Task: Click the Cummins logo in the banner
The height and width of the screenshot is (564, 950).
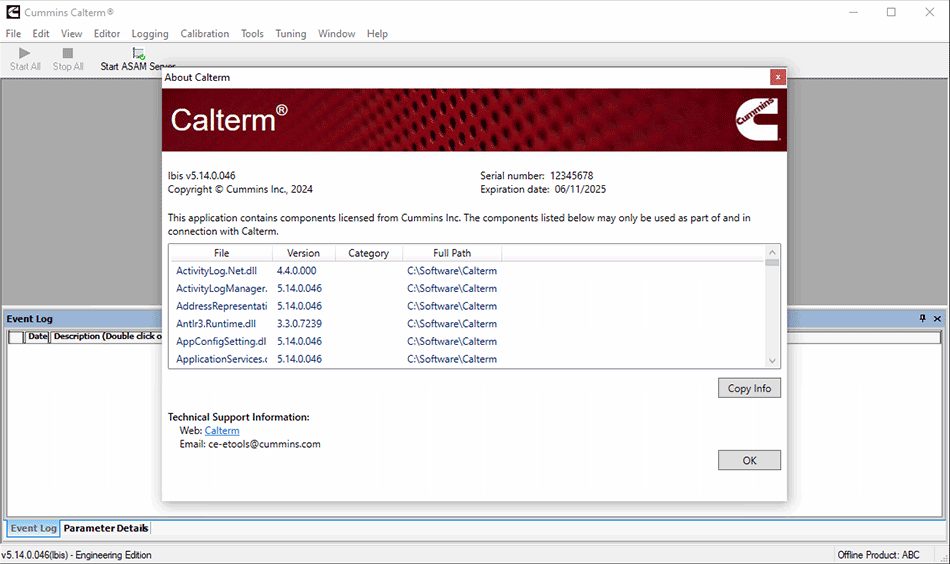Action: [x=756, y=119]
